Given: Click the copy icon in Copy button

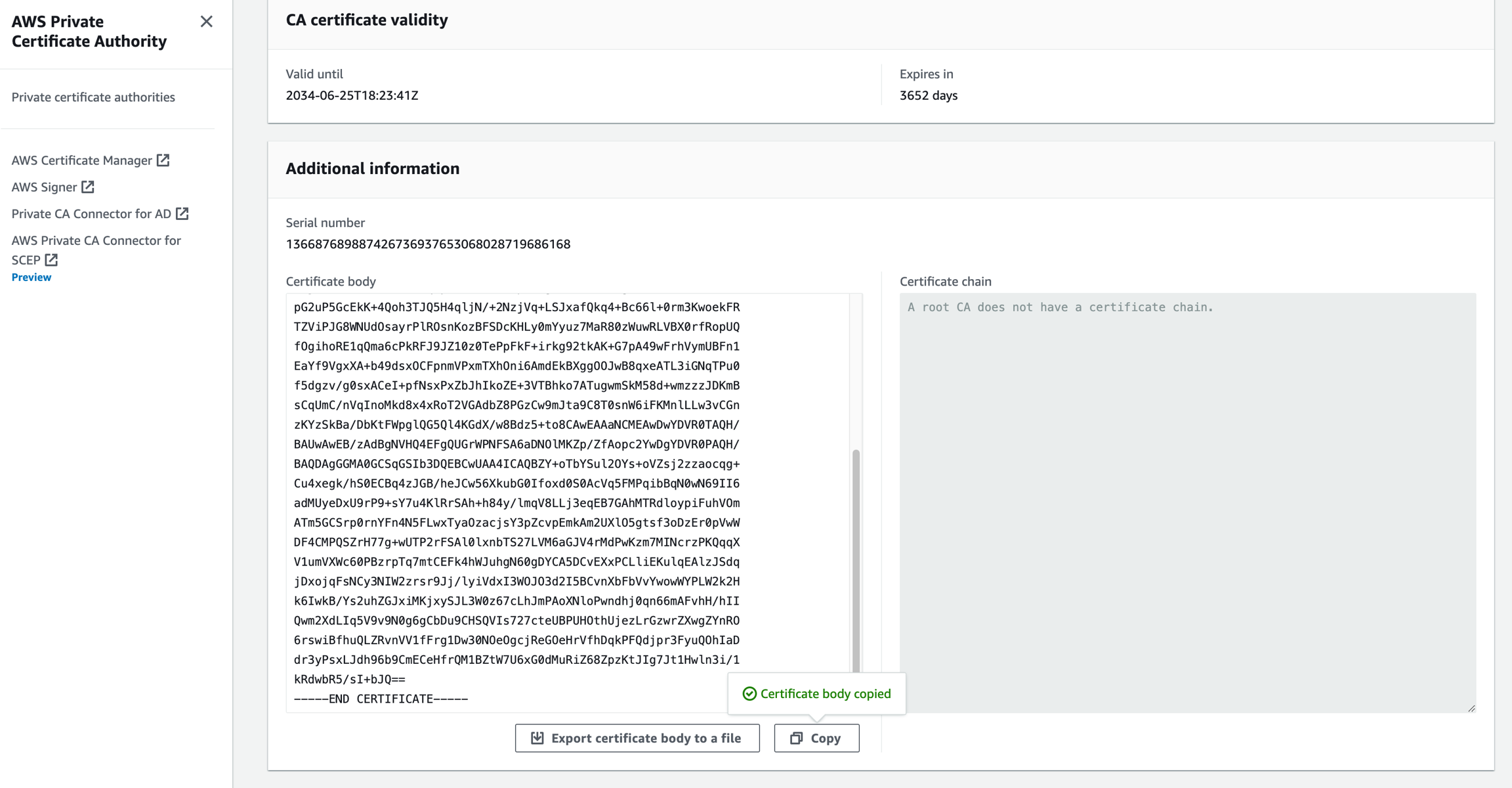Looking at the screenshot, I should click(796, 738).
